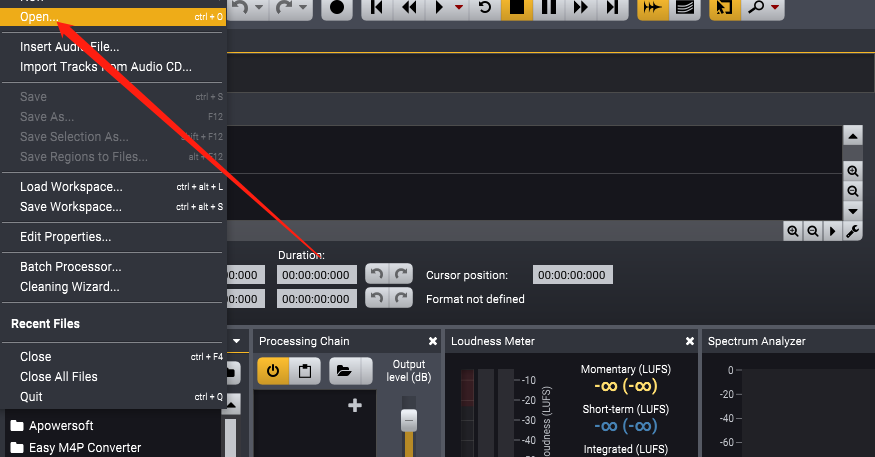Click the Momentary (LUFS) label
The image size is (875, 457).
[x=626, y=369]
